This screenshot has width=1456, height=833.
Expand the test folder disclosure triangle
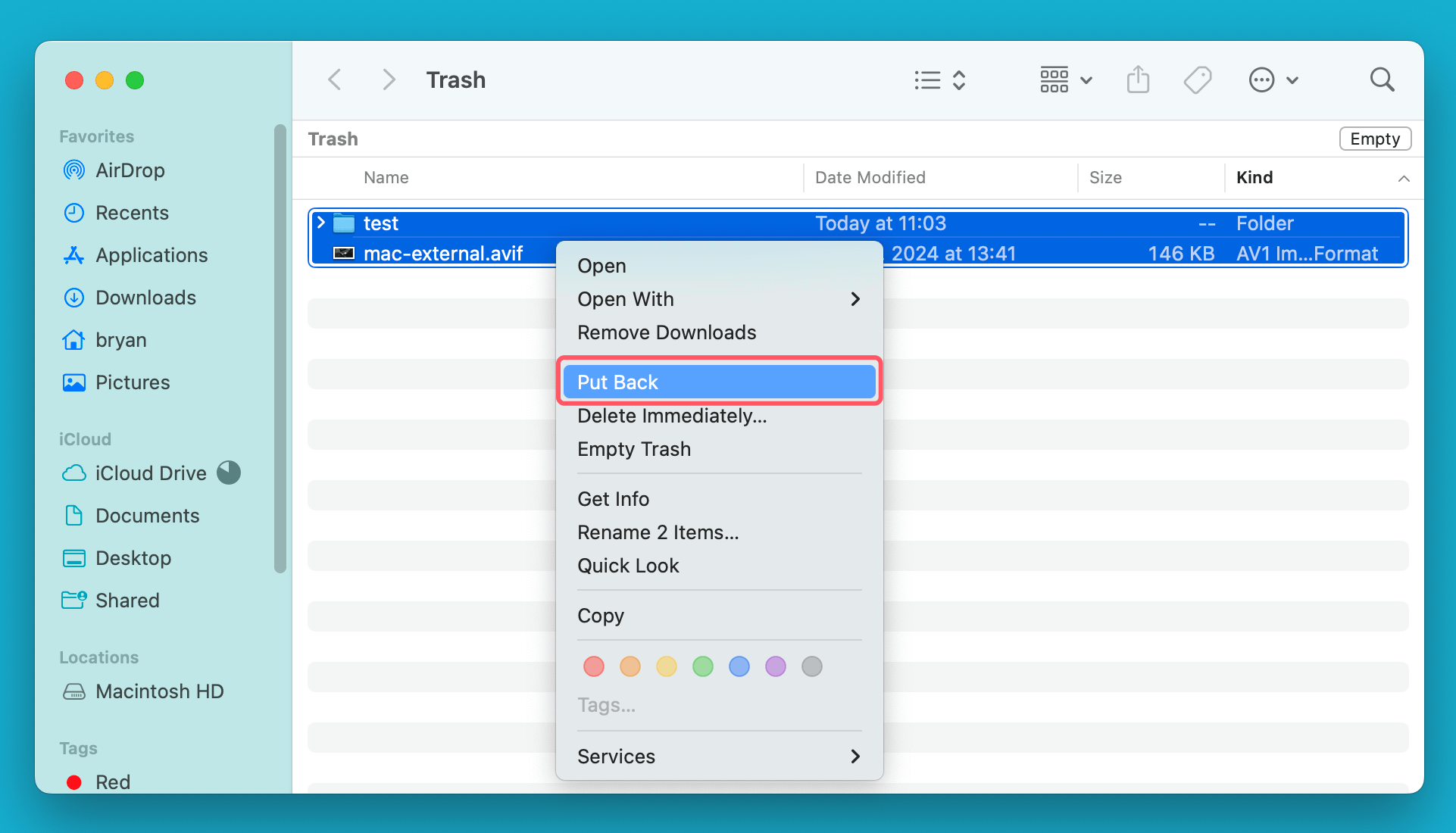click(320, 223)
